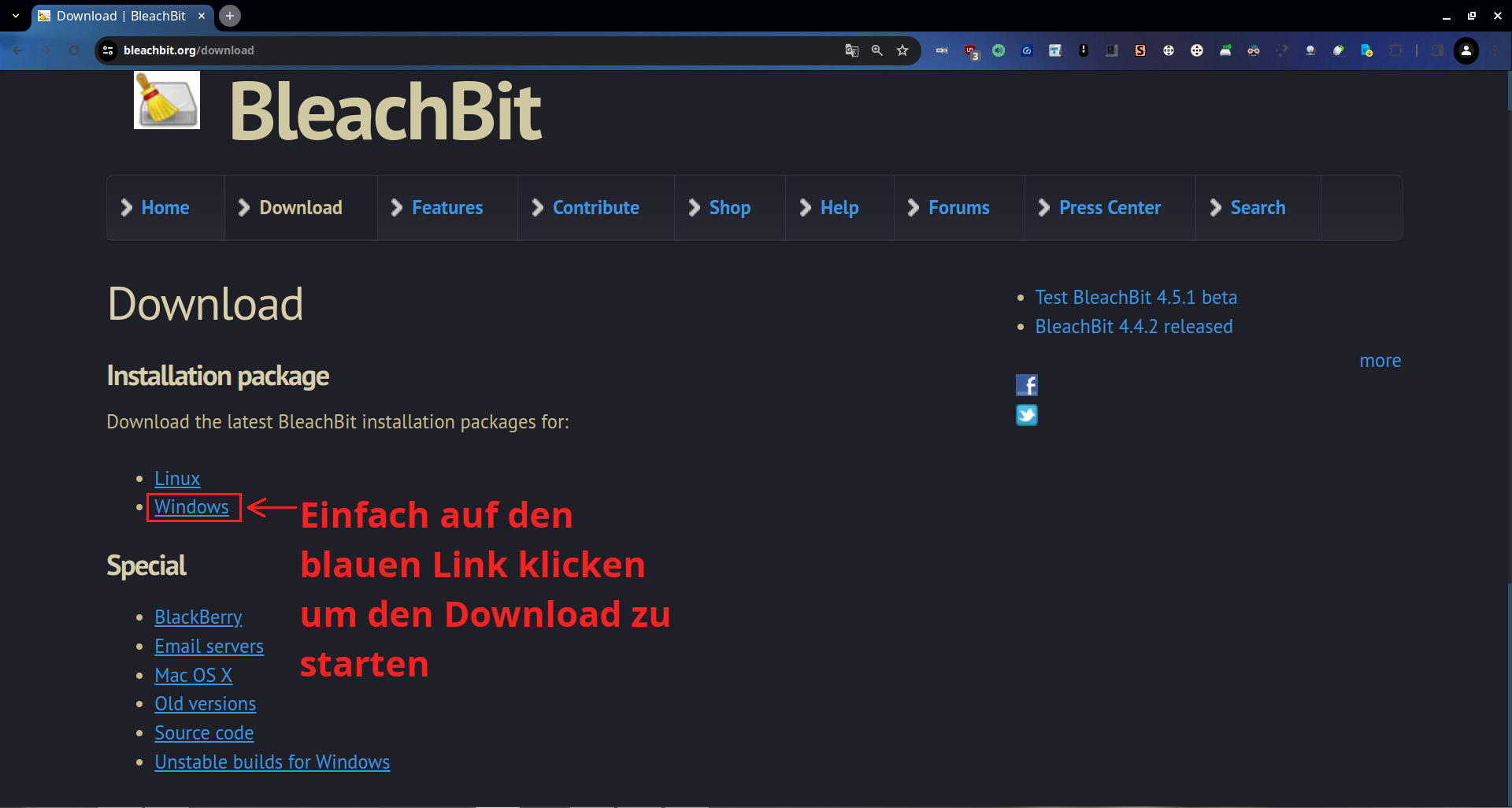Reload the current page
1512x808 pixels.
pos(74,50)
